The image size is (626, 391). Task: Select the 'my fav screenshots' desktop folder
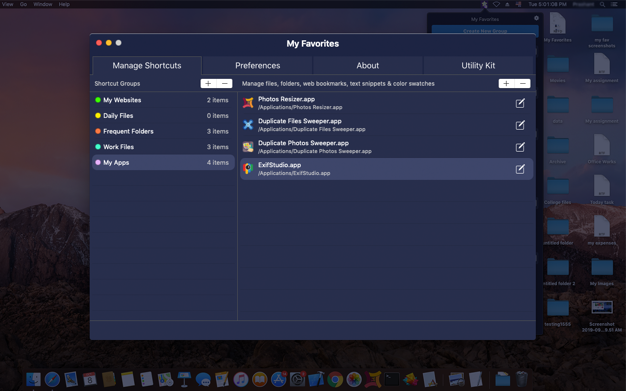[x=602, y=30]
